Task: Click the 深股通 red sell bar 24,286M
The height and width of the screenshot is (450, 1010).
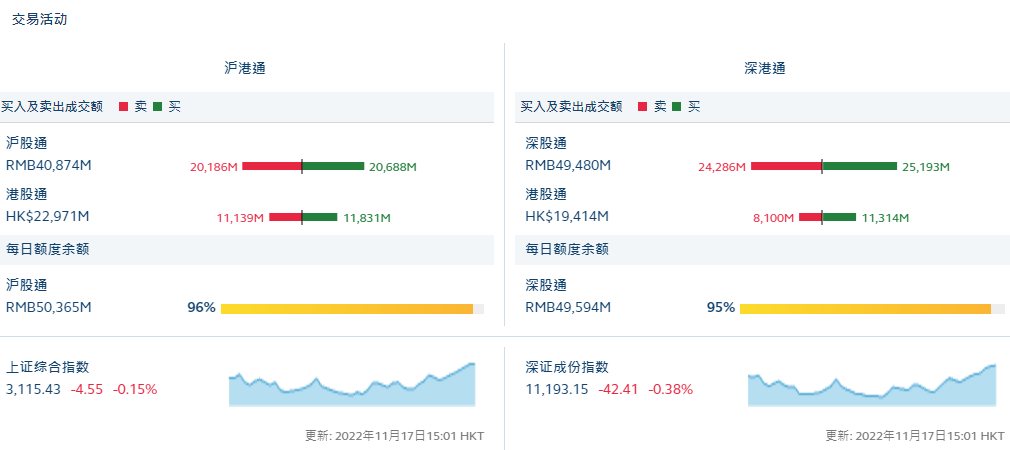Action: coord(785,166)
